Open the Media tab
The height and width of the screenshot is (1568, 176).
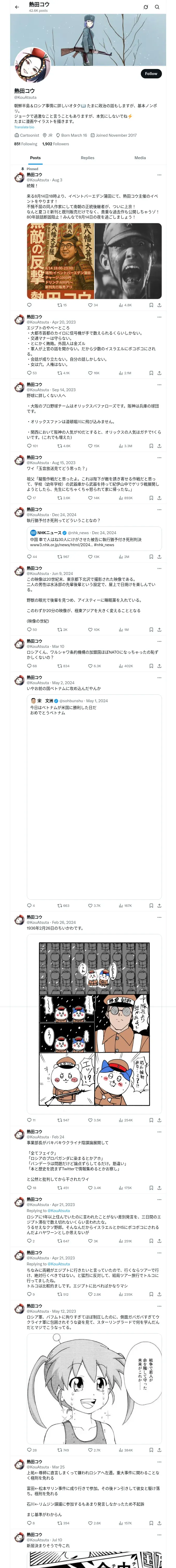pyautogui.click(x=140, y=158)
